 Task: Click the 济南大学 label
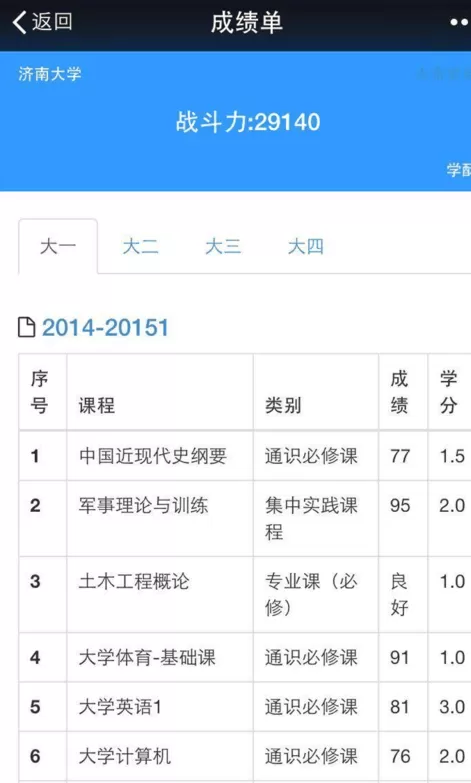pyautogui.click(x=49, y=74)
